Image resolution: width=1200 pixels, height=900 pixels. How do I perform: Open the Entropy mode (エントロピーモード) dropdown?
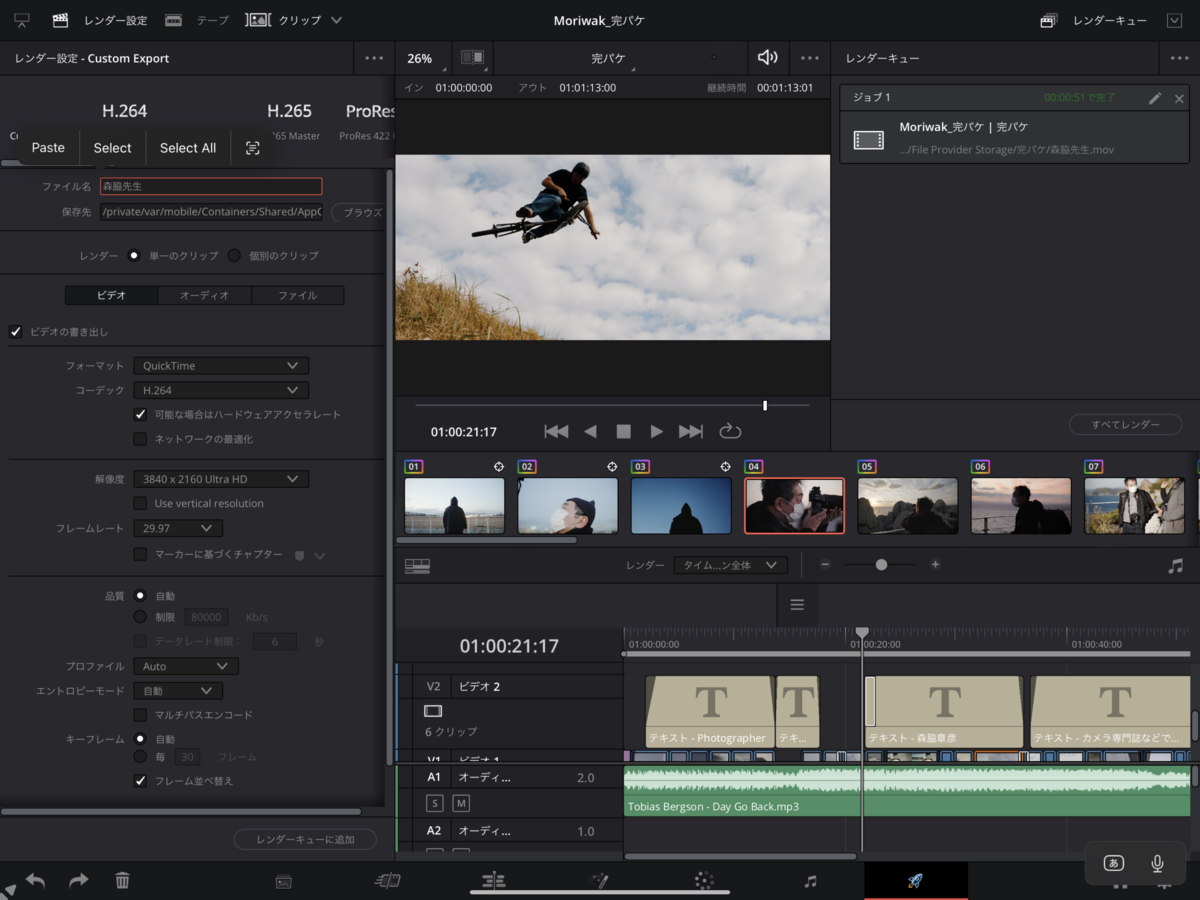(x=177, y=690)
